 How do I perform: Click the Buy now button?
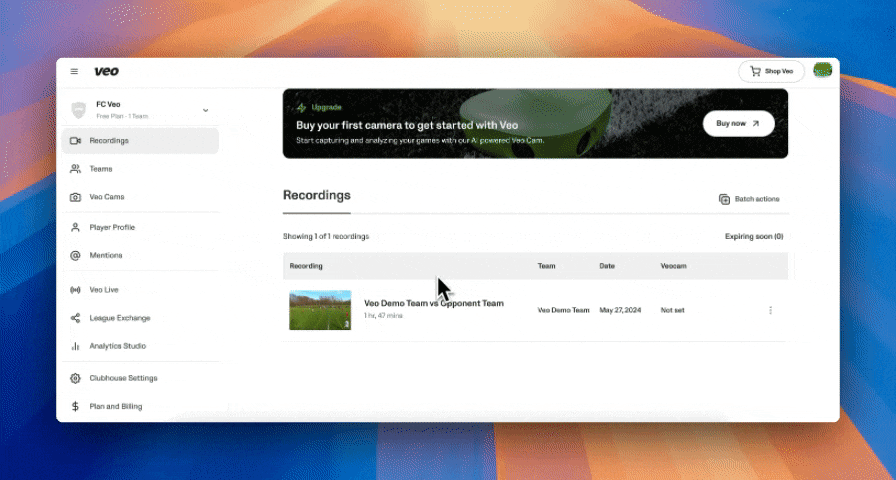point(738,123)
